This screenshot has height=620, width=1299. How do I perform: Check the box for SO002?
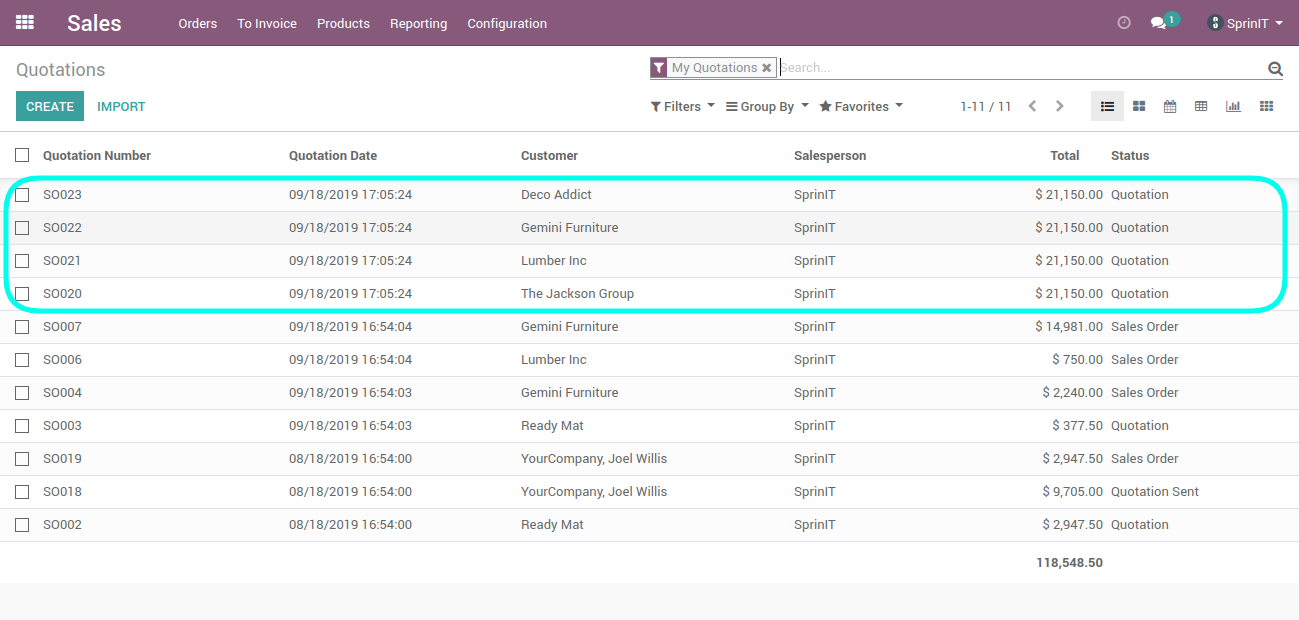coord(22,525)
